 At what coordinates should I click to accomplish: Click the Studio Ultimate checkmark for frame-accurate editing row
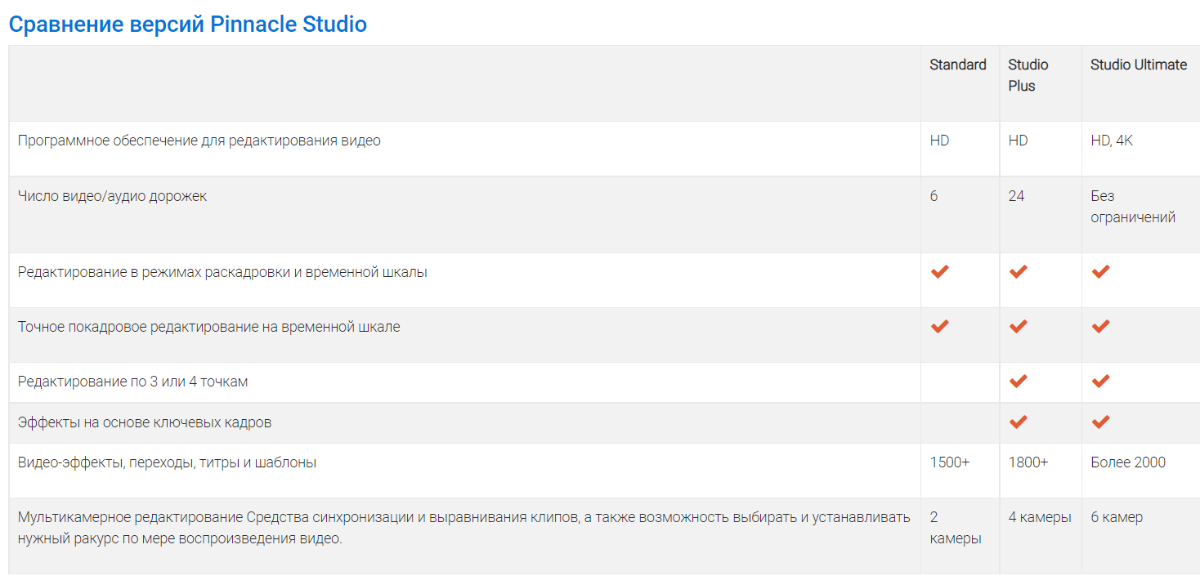point(1100,326)
